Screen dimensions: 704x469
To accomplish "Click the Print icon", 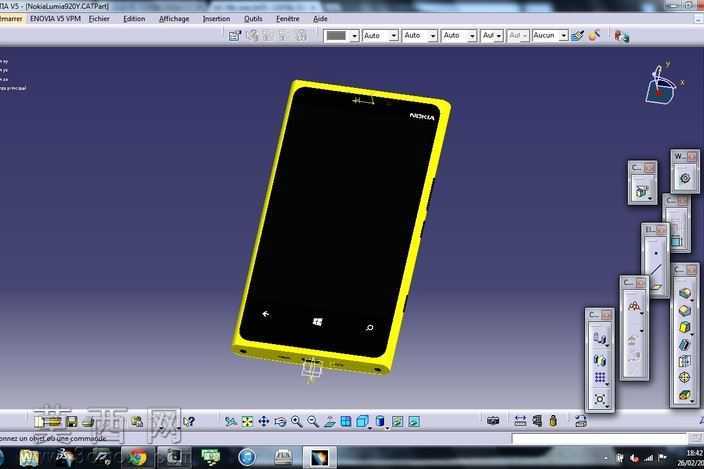I will point(88,421).
